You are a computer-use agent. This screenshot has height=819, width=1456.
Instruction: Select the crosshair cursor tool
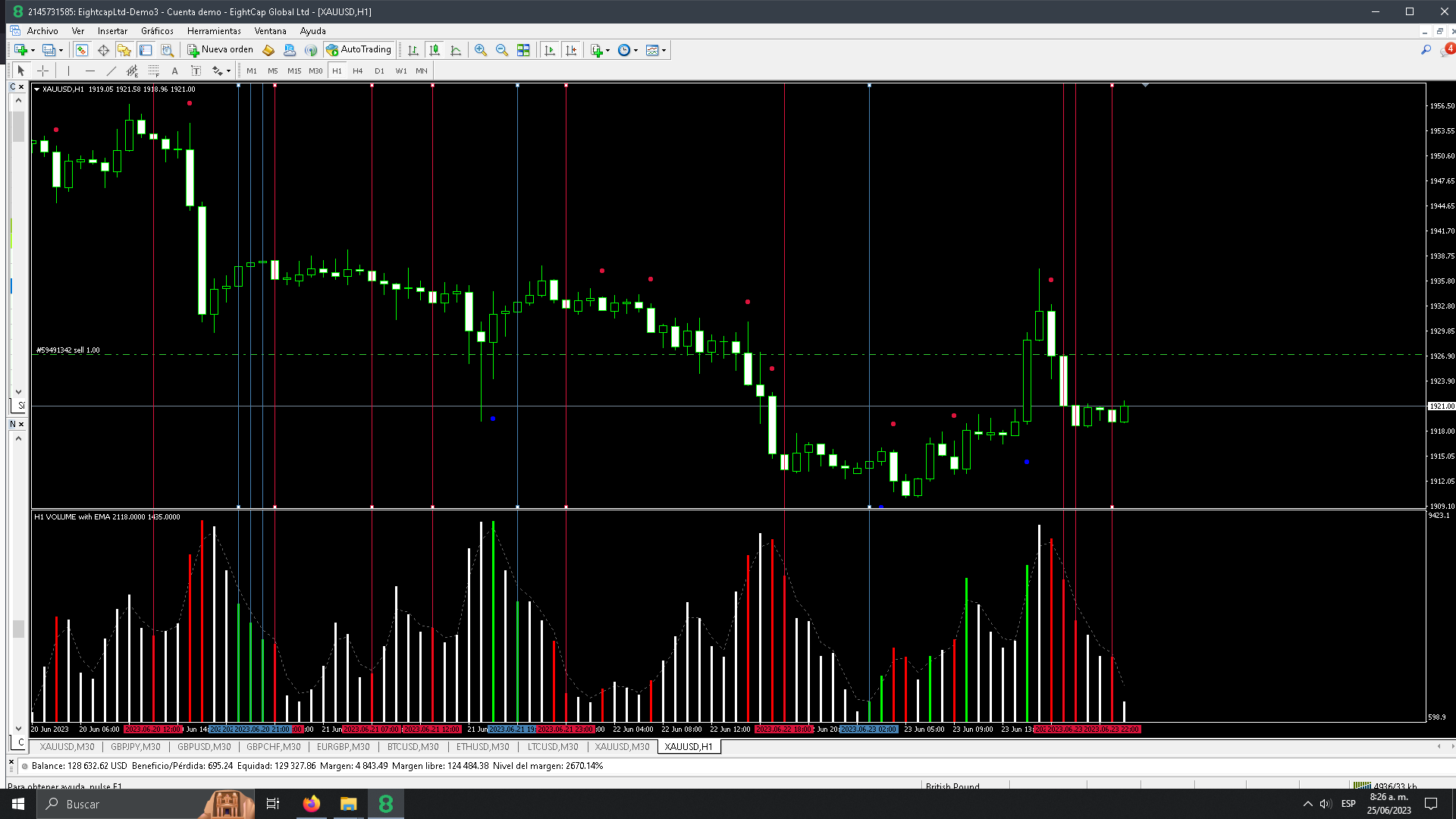click(x=43, y=71)
